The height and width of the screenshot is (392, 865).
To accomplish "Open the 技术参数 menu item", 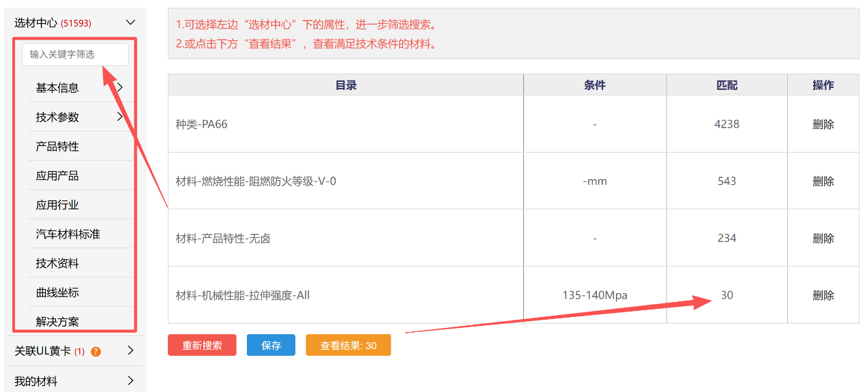I will click(x=57, y=117).
